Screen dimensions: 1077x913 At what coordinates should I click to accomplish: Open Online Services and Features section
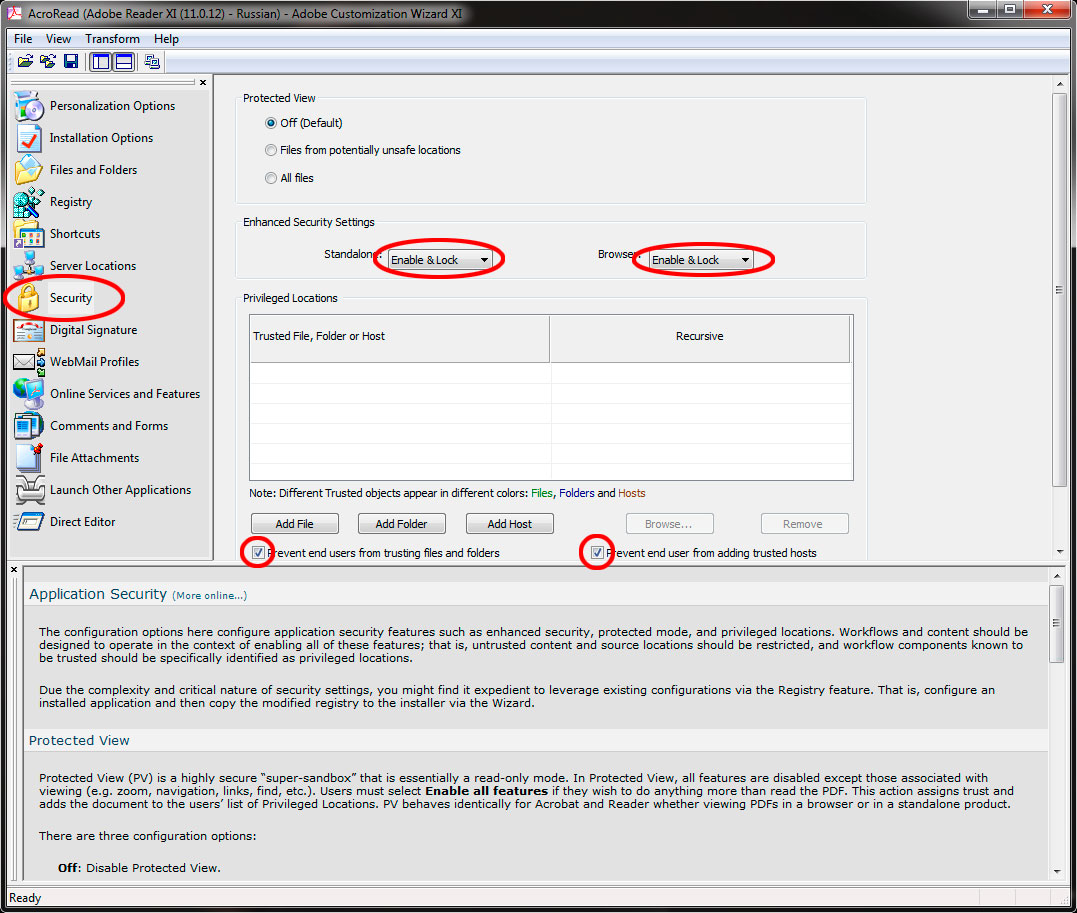(108, 394)
